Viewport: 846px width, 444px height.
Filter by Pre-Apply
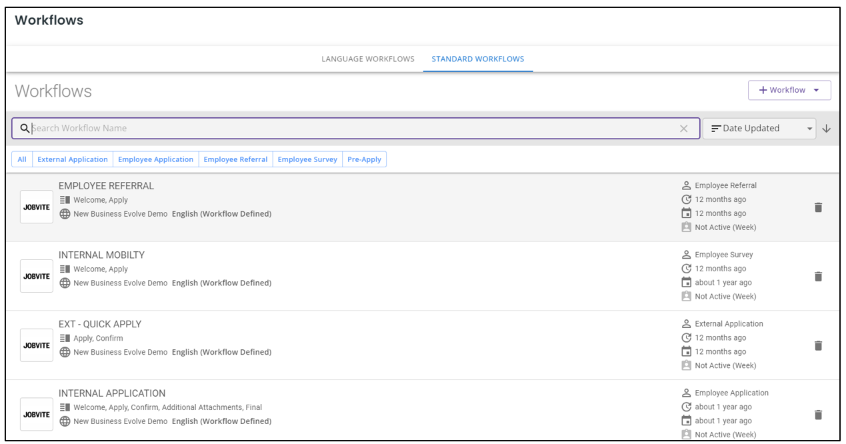[x=364, y=159]
